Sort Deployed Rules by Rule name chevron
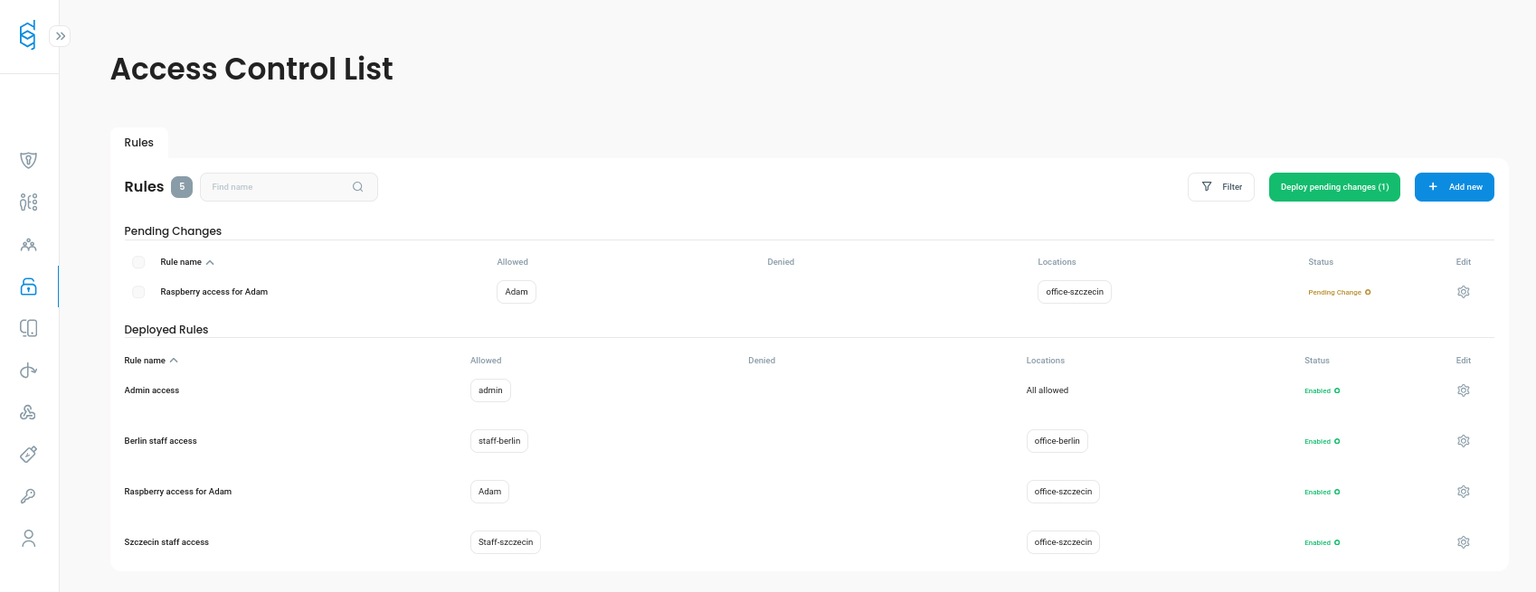Image resolution: width=1536 pixels, height=592 pixels. [176, 359]
